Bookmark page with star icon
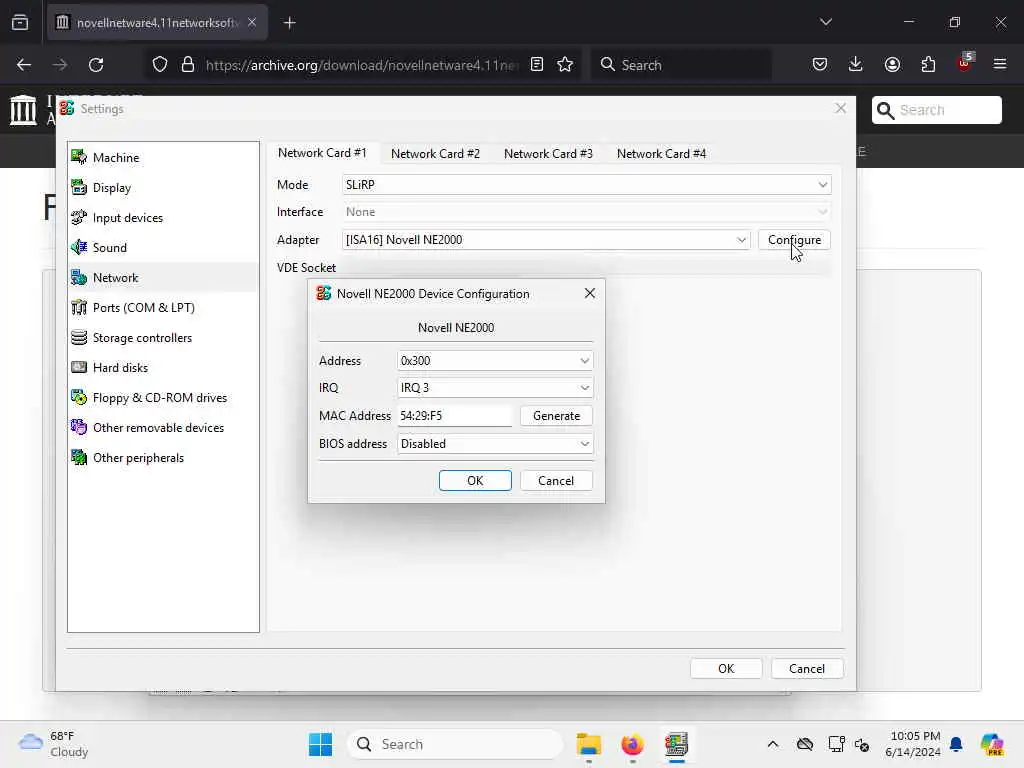The height and width of the screenshot is (768, 1024). [565, 64]
